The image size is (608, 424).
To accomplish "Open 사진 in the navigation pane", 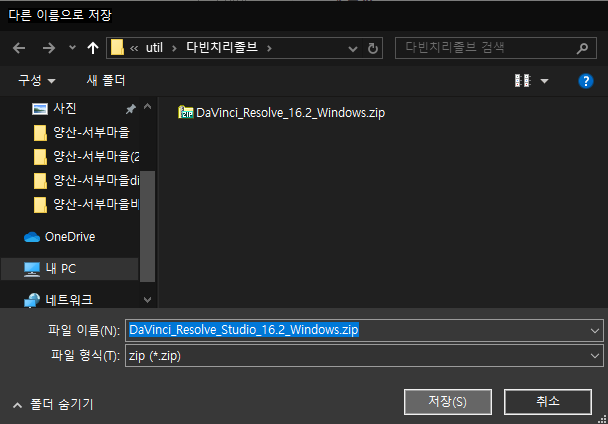I will click(64, 108).
